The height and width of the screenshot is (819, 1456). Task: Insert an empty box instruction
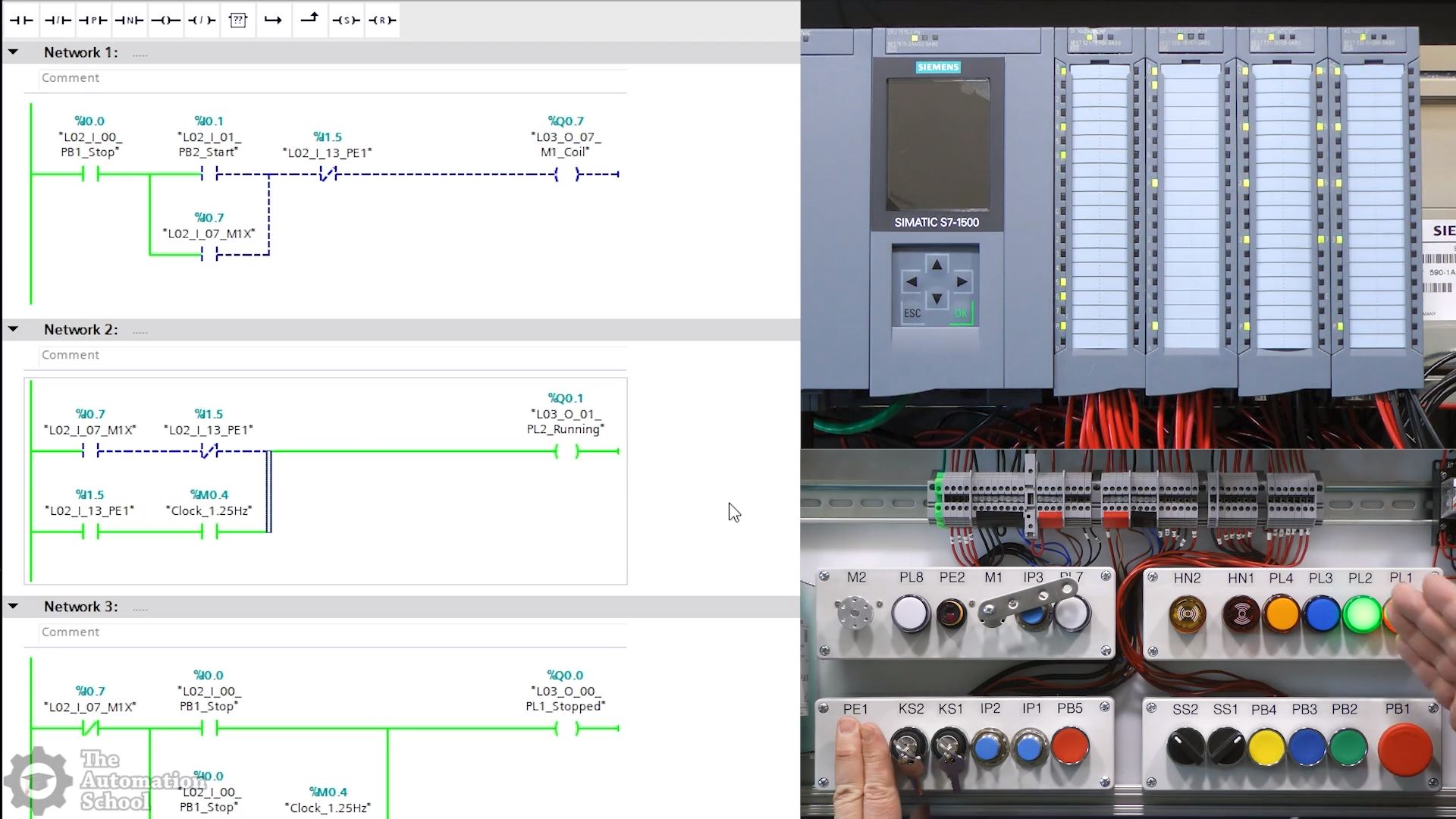[238, 20]
